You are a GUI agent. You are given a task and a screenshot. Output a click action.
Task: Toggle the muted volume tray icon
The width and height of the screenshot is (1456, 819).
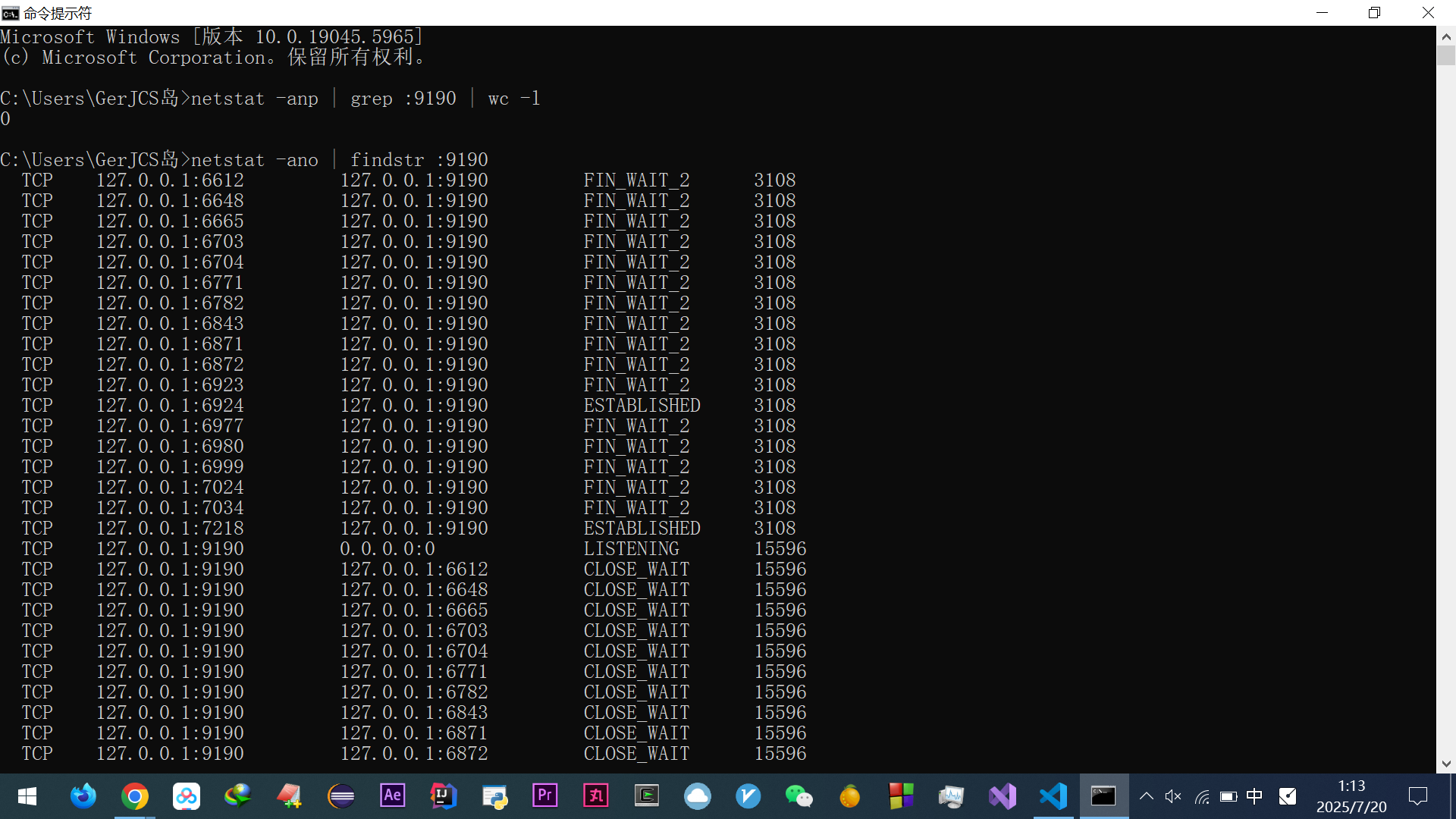(x=1173, y=796)
